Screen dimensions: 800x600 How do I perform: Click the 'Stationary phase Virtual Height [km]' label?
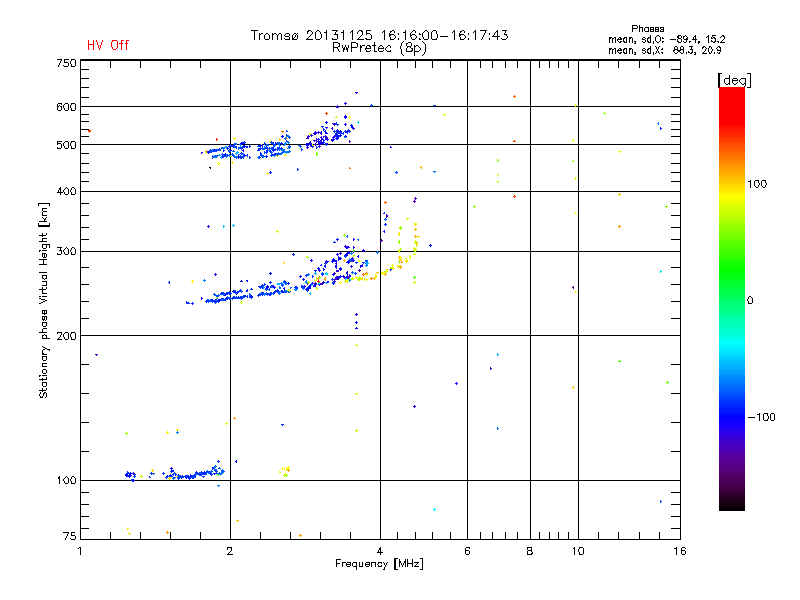coord(44,301)
